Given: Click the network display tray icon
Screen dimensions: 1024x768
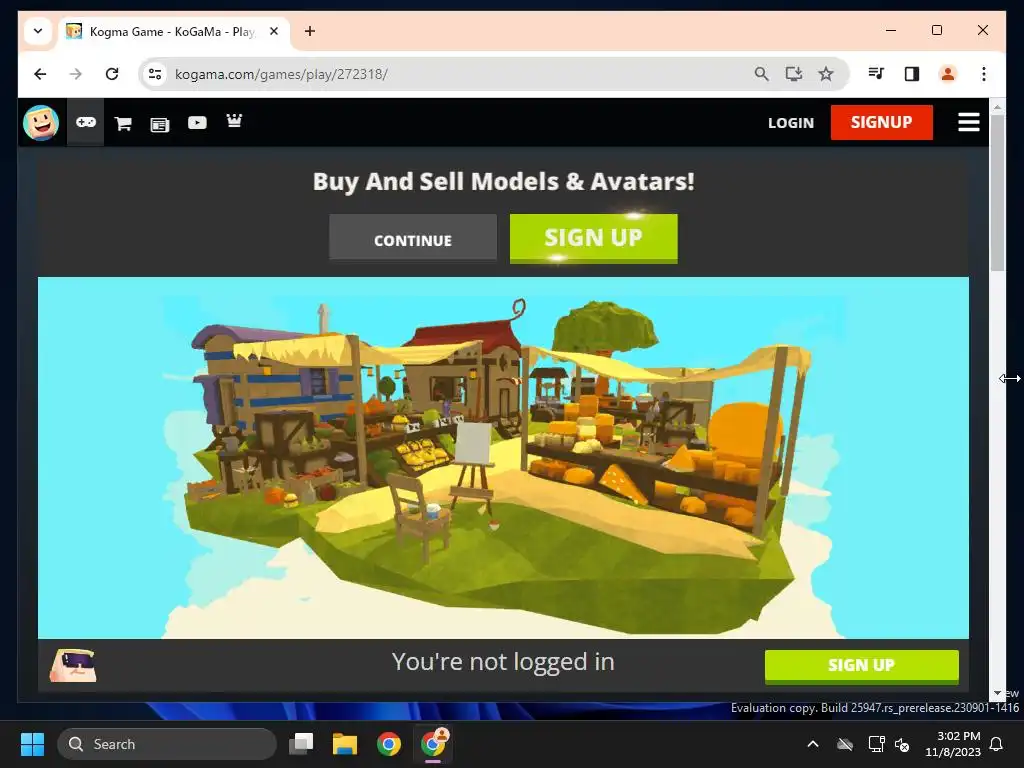Looking at the screenshot, I should point(876,744).
